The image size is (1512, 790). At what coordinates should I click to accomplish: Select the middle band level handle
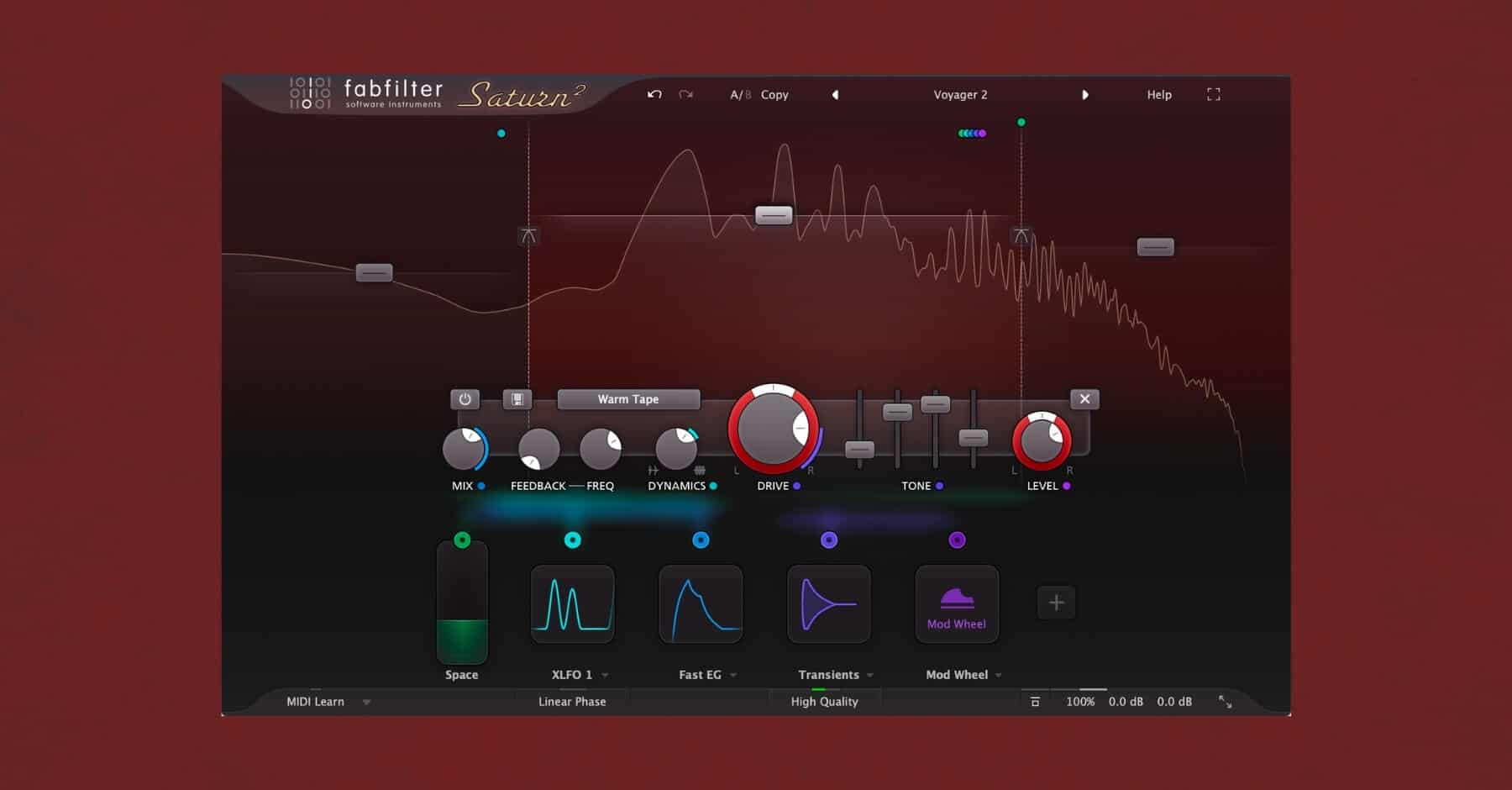pyautogui.click(x=774, y=216)
